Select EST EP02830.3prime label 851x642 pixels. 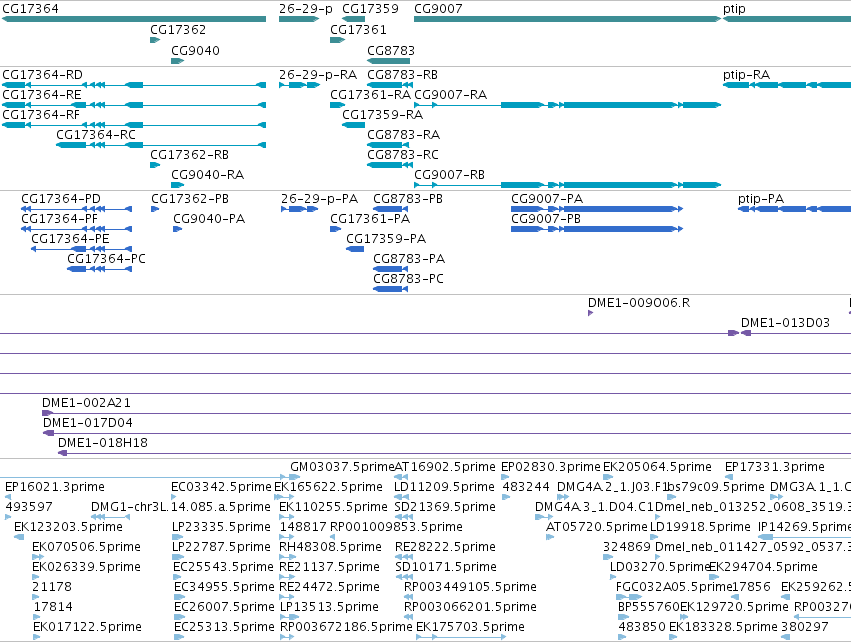tap(551, 467)
